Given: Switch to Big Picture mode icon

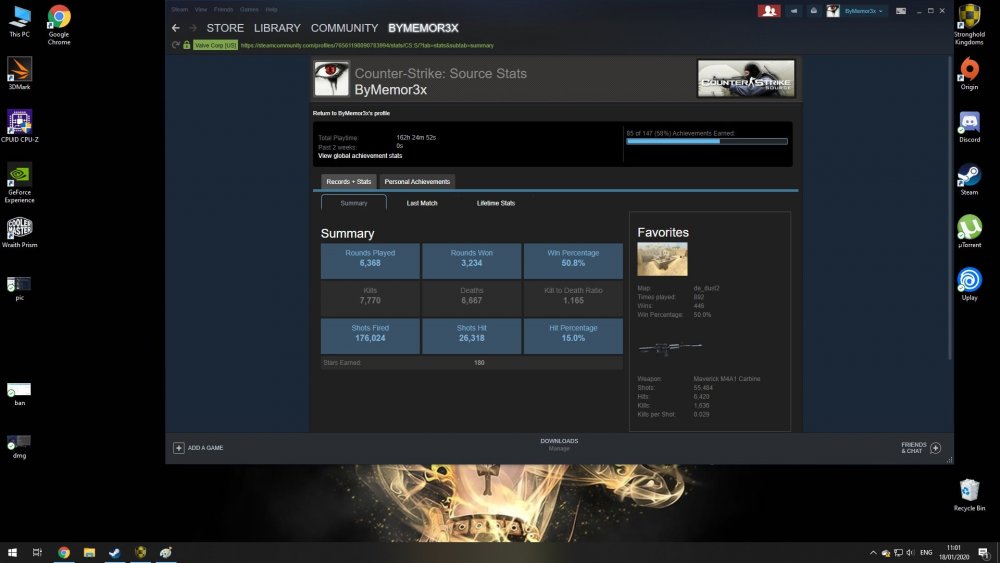Looking at the screenshot, I should click(901, 10).
